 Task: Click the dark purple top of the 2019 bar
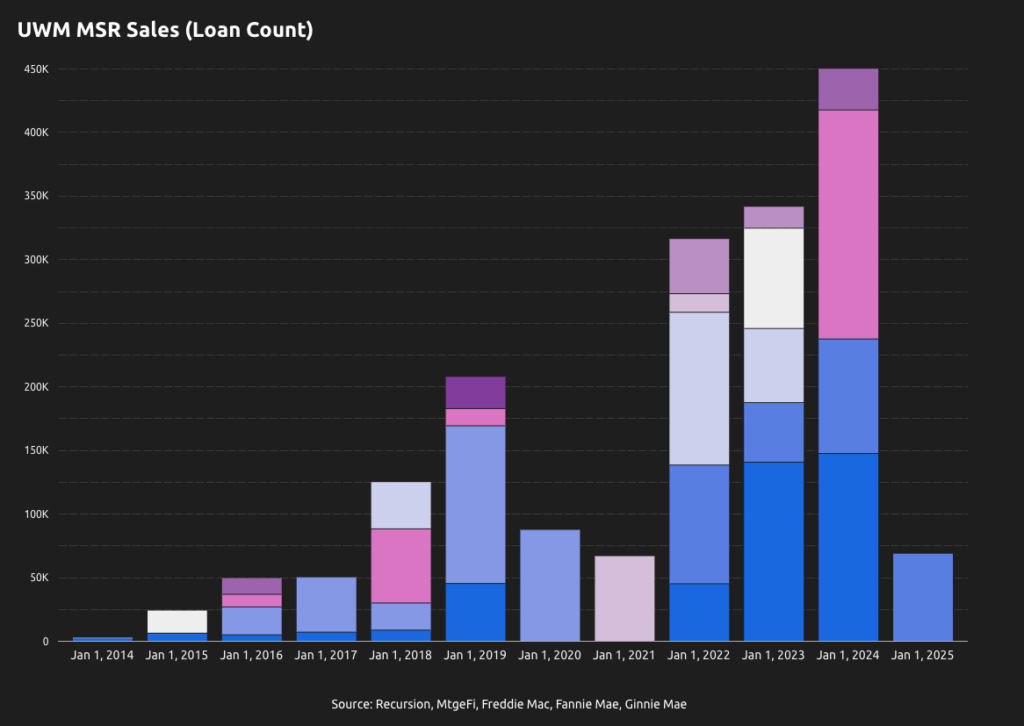coord(475,392)
